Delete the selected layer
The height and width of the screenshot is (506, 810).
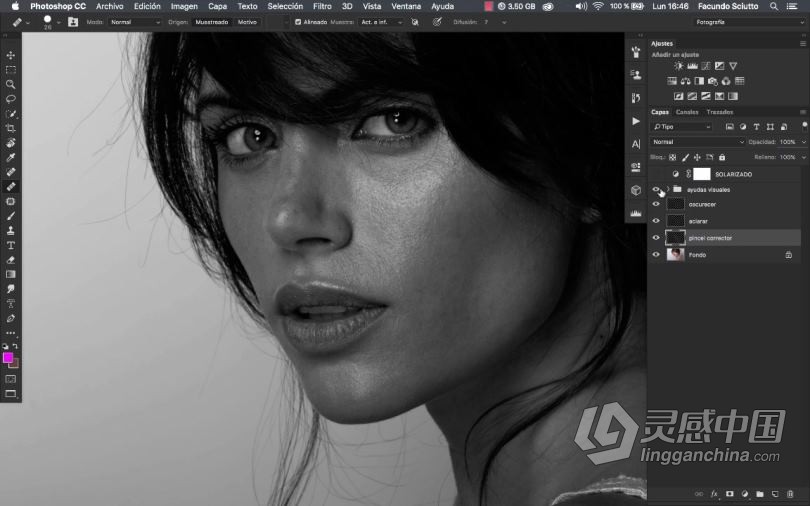coord(790,494)
